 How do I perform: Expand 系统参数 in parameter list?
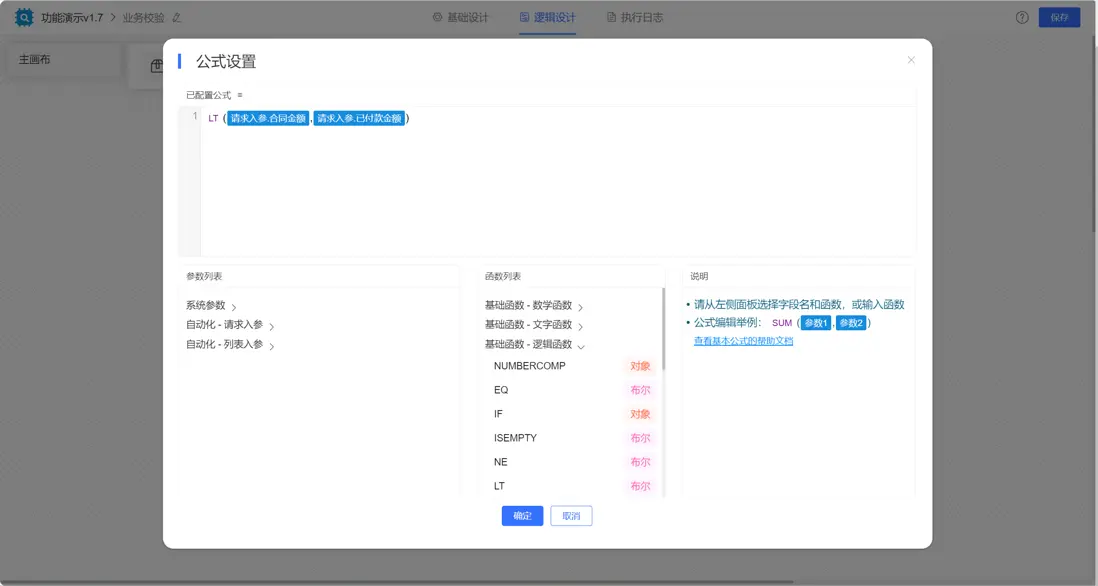[x=211, y=305]
